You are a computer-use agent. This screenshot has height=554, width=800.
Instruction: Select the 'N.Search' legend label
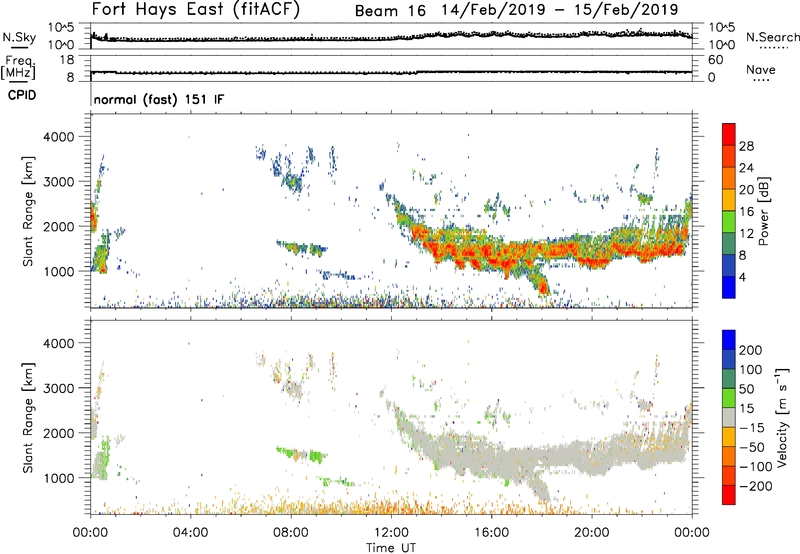772,37
